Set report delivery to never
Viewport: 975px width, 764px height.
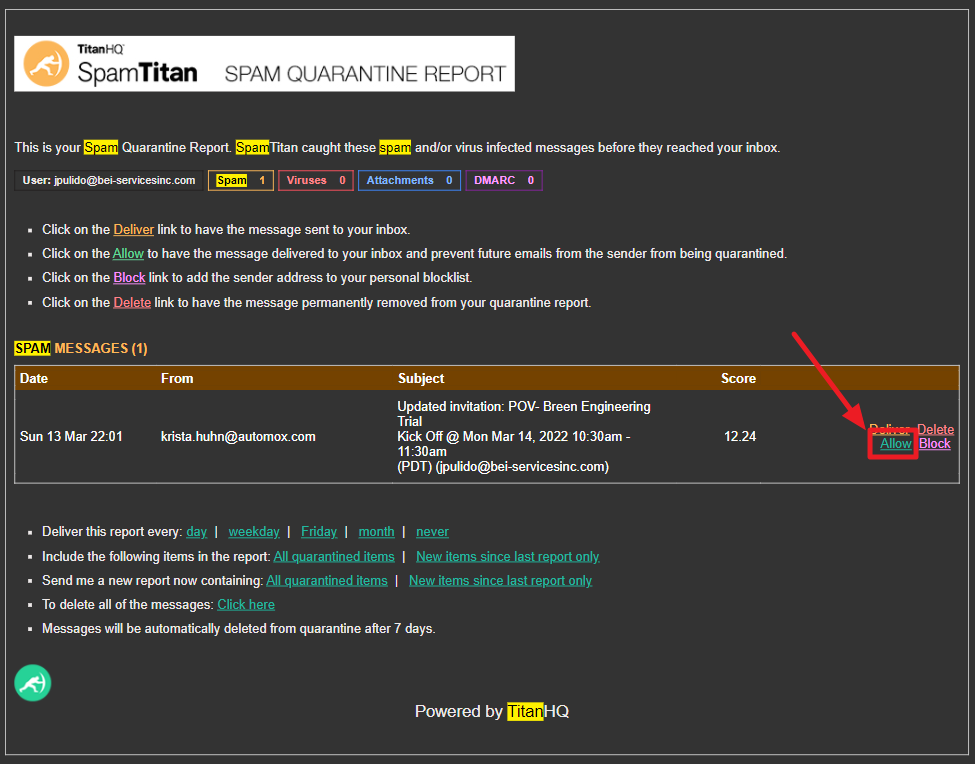tap(432, 532)
